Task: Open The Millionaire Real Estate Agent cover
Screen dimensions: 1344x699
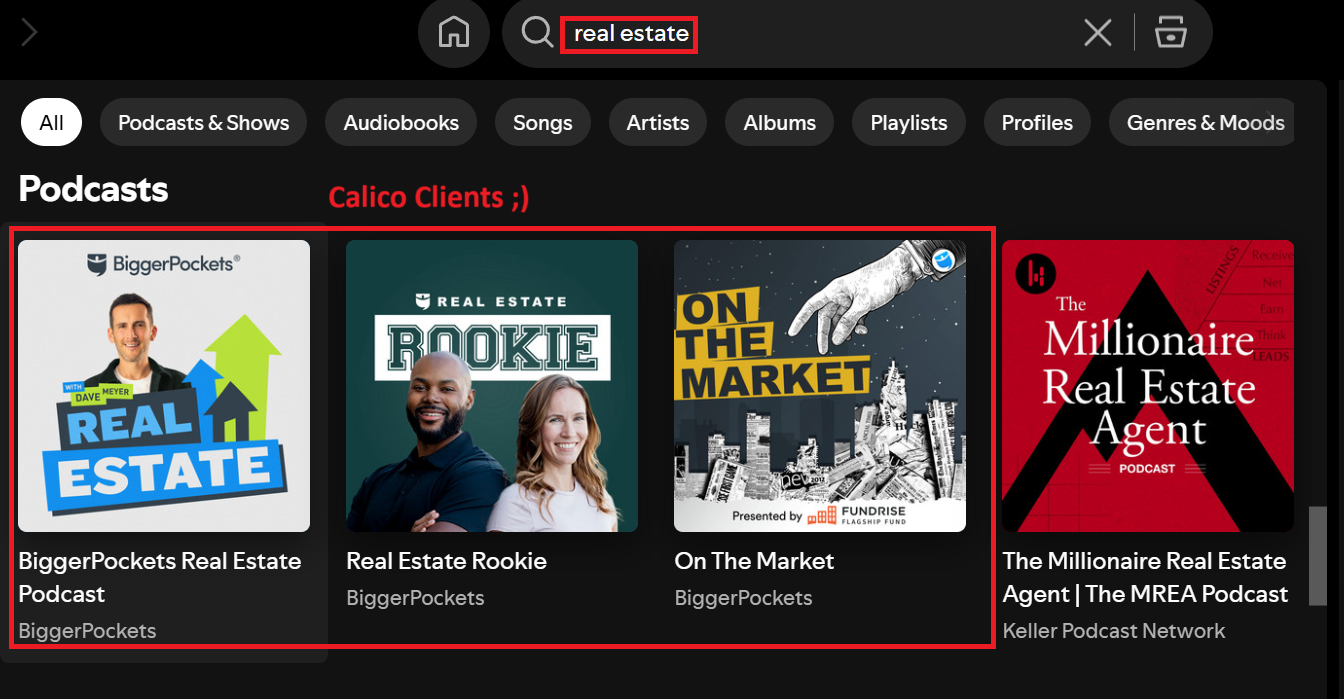Action: 1148,386
